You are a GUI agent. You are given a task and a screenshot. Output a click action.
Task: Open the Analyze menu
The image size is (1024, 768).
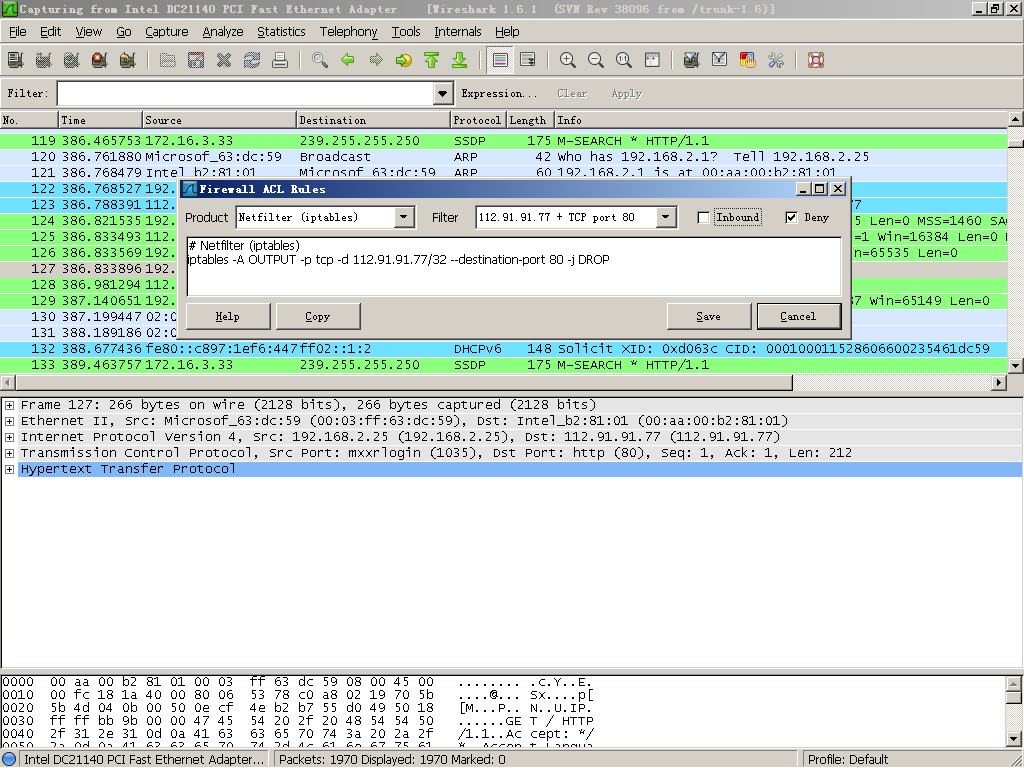223,31
